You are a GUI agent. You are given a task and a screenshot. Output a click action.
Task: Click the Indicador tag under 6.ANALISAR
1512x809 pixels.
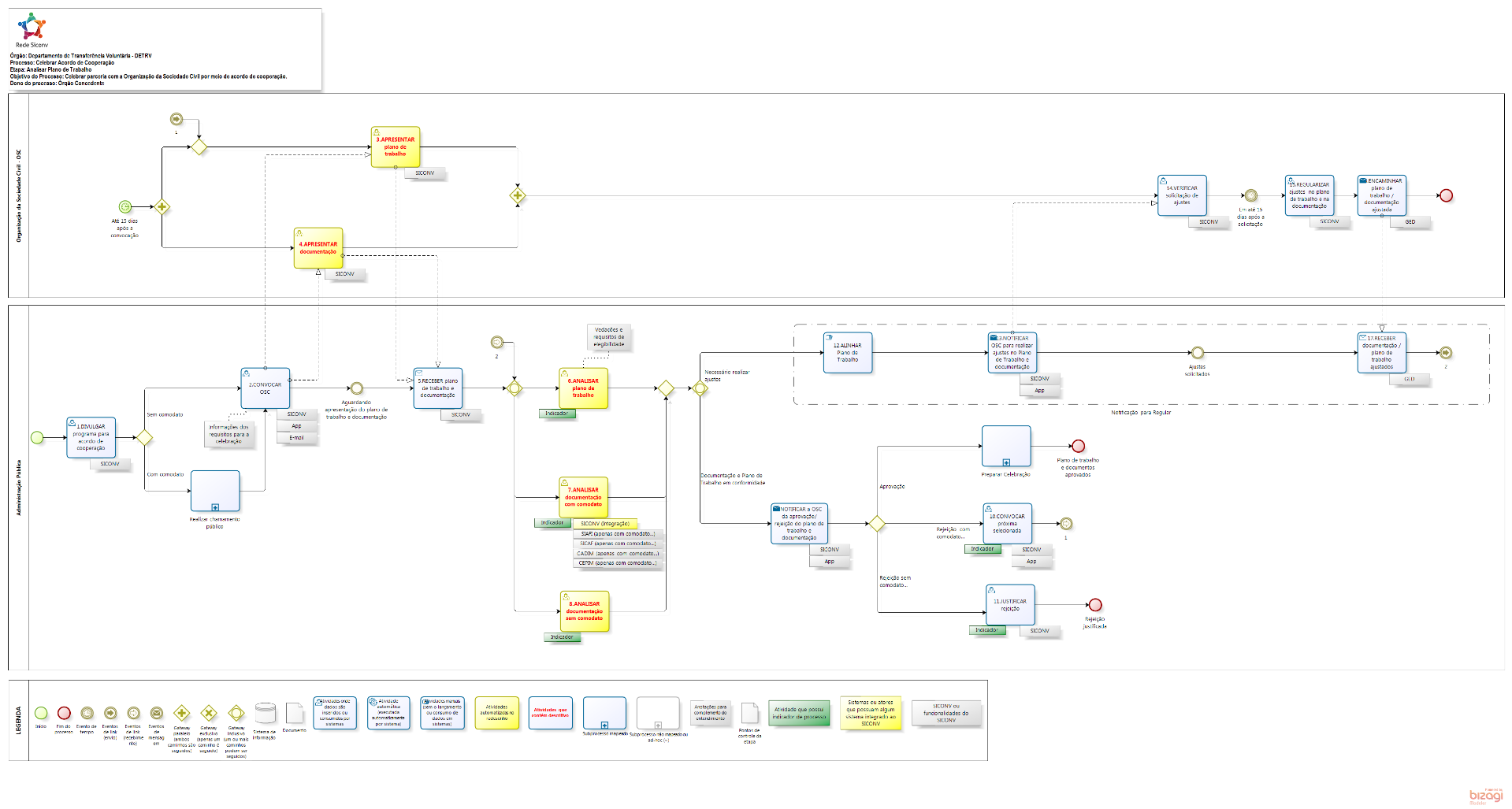pyautogui.click(x=557, y=414)
